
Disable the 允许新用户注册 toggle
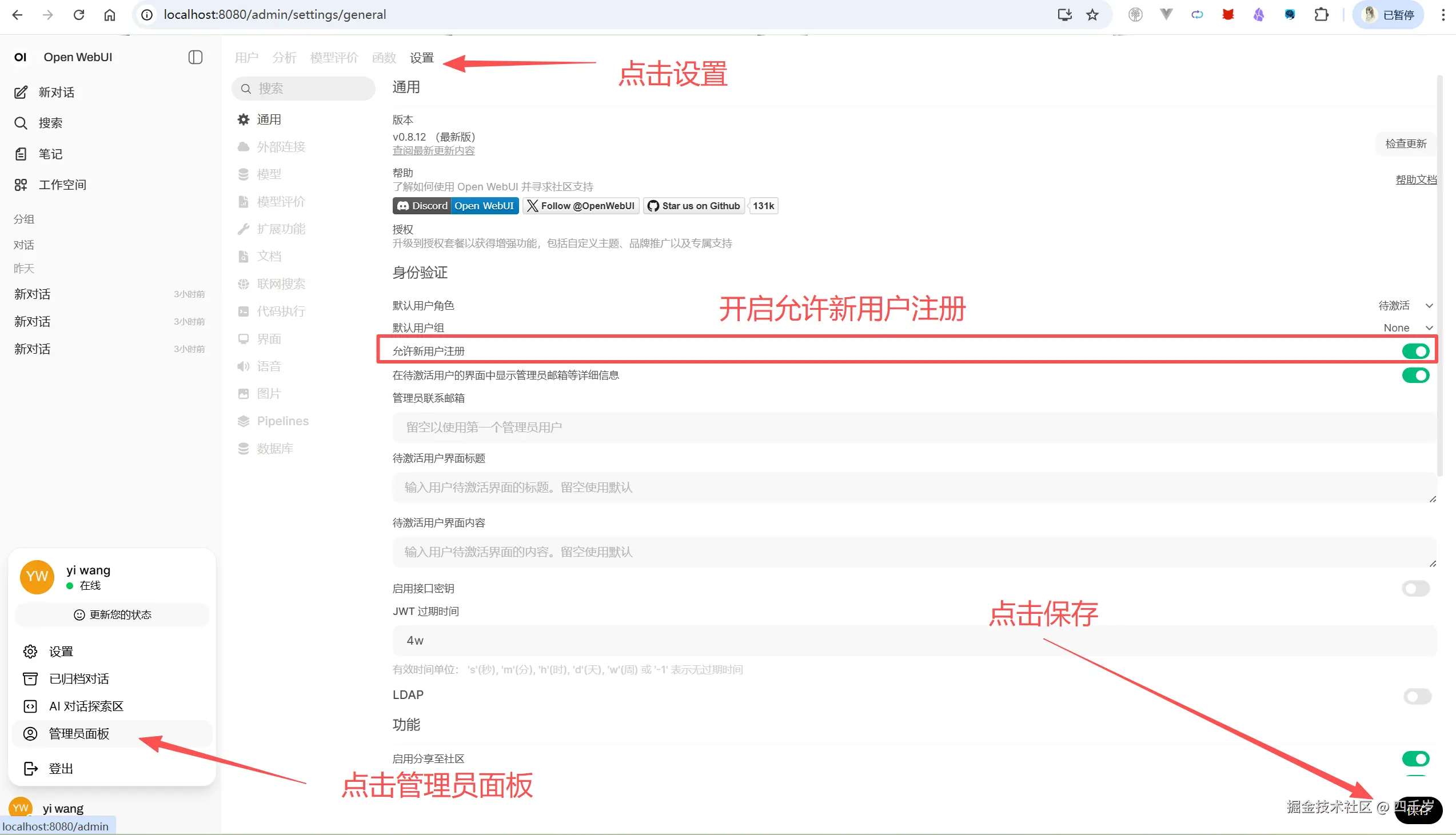tap(1415, 350)
